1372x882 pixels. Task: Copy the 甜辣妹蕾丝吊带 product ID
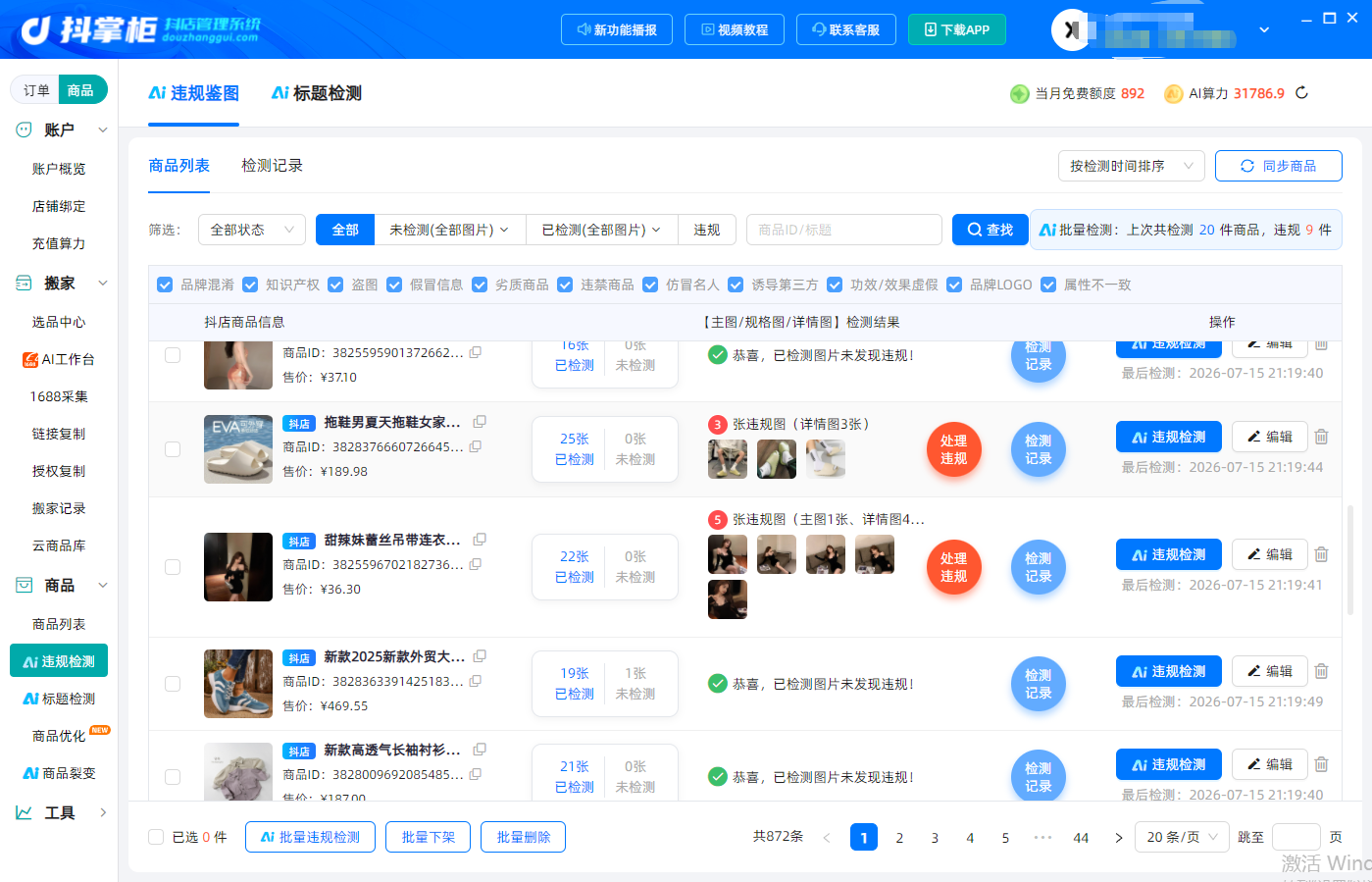(476, 564)
